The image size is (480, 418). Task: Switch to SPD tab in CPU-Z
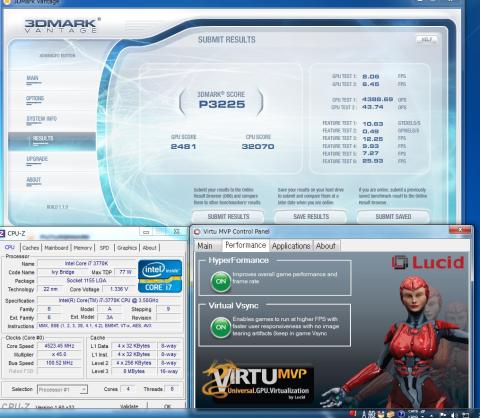click(104, 248)
